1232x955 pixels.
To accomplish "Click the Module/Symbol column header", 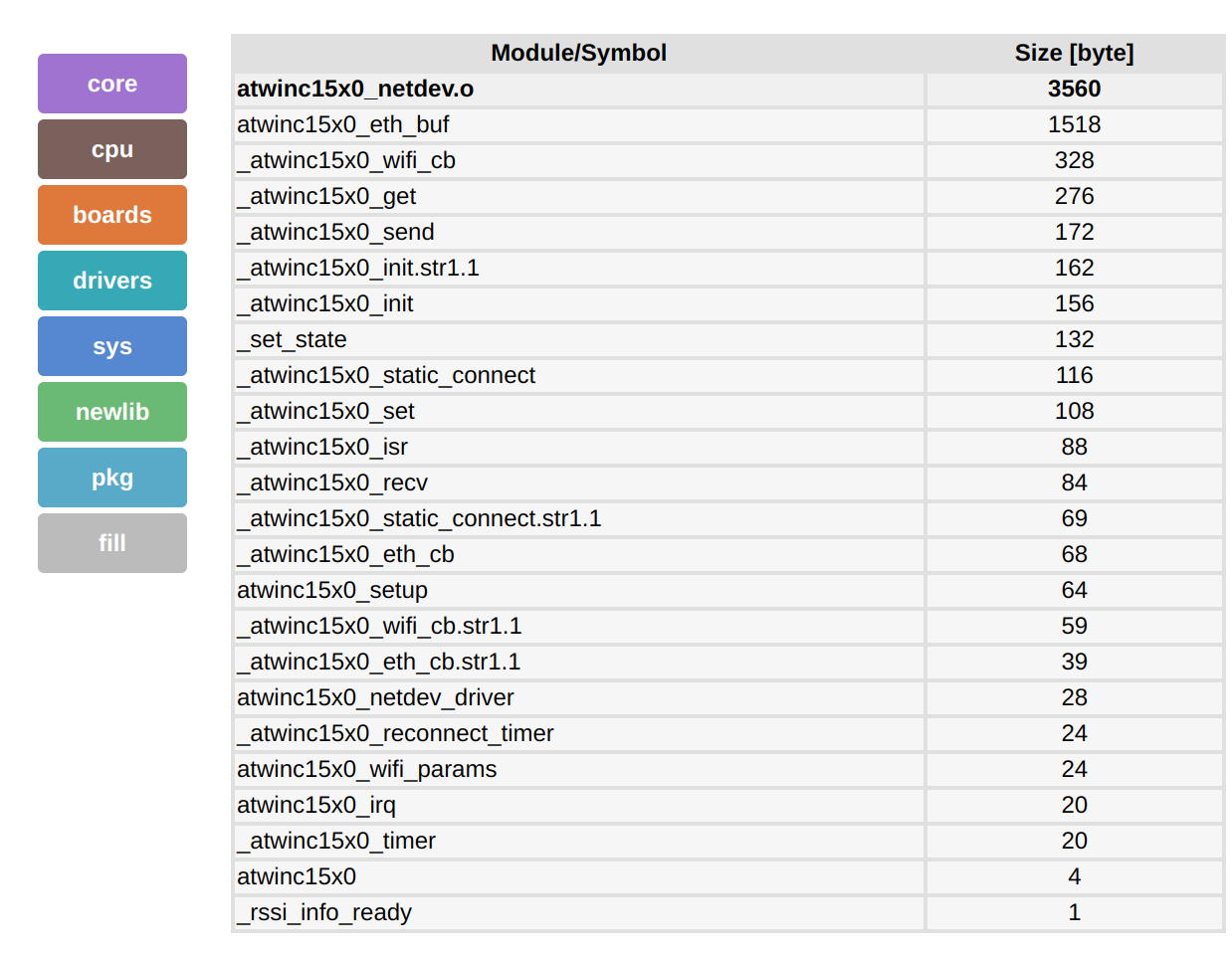I will click(x=578, y=53).
